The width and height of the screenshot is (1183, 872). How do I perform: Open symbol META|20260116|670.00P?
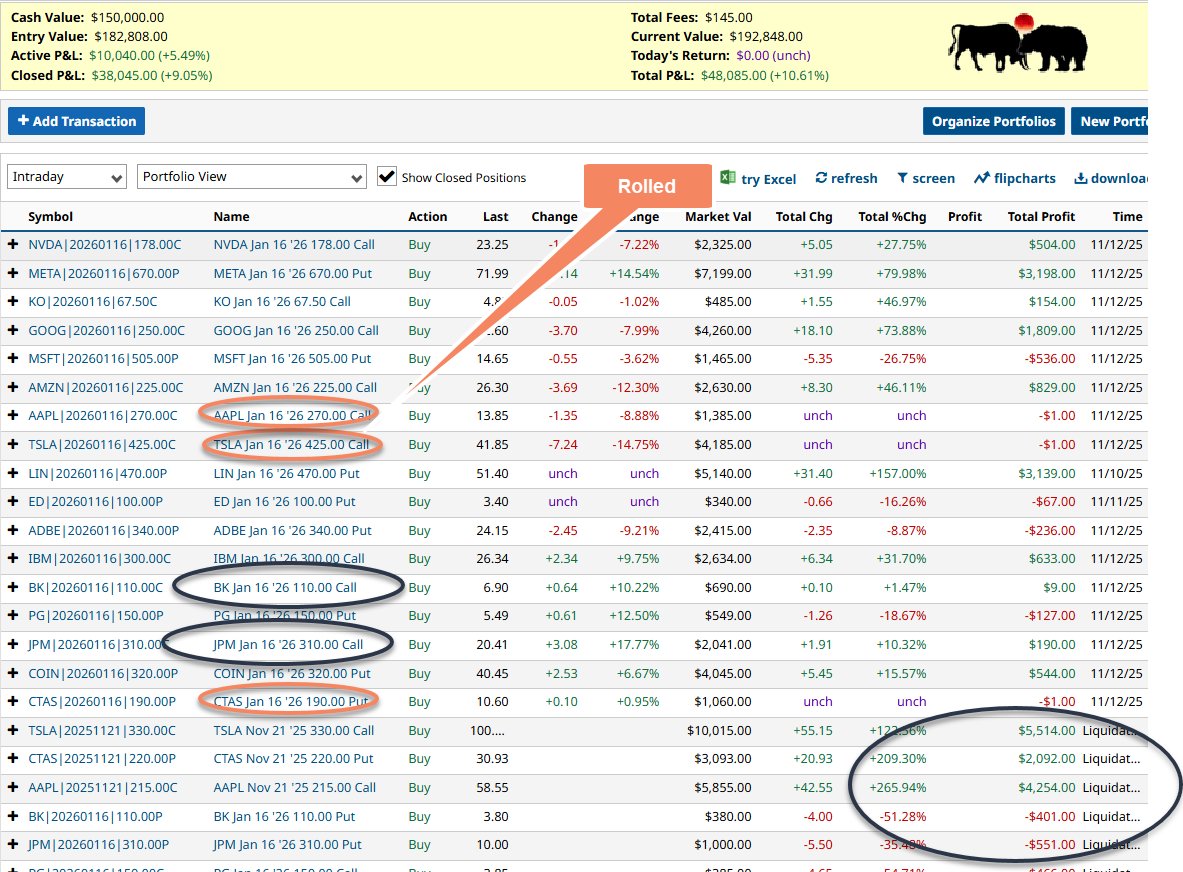103,273
